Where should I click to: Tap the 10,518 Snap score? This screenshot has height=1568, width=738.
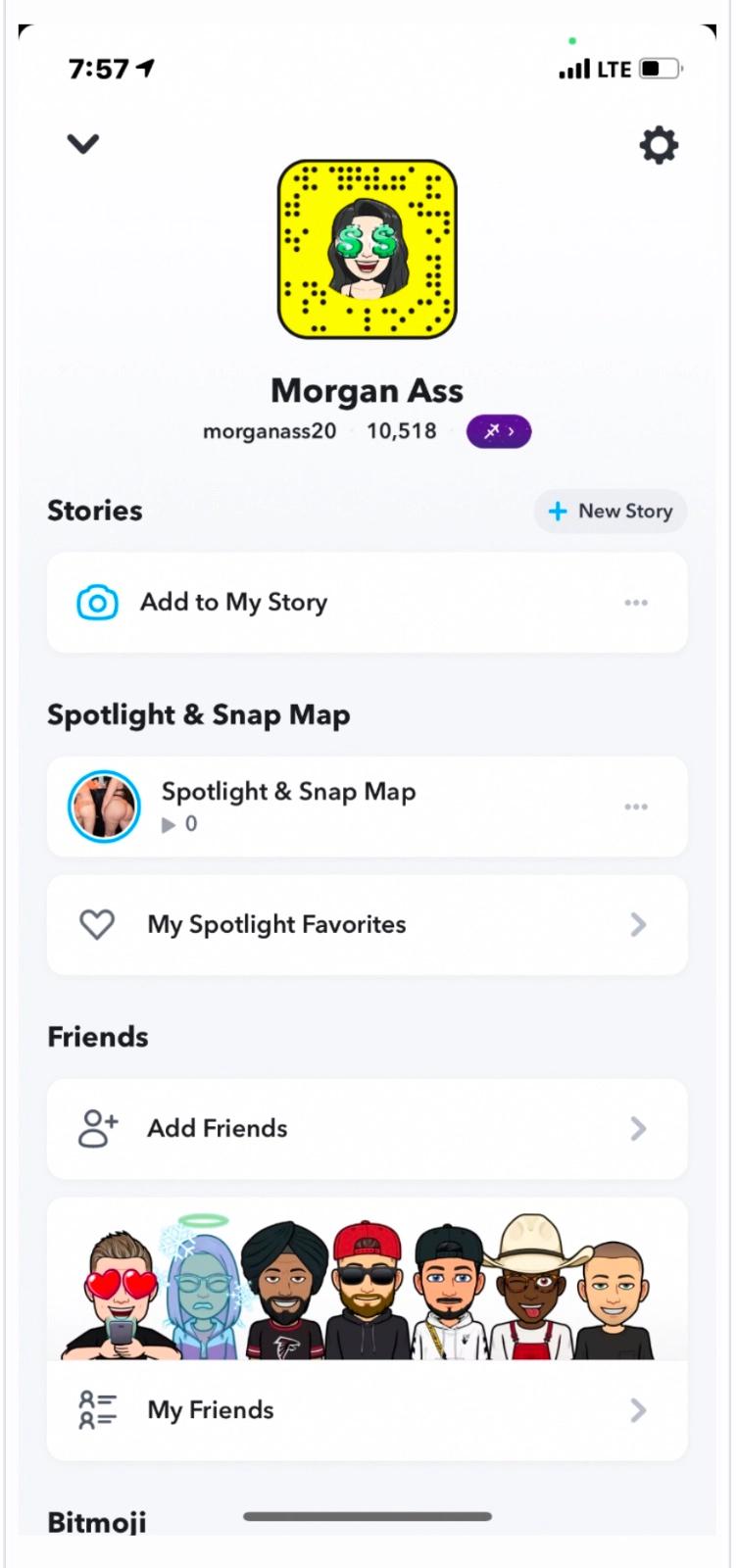tap(402, 431)
